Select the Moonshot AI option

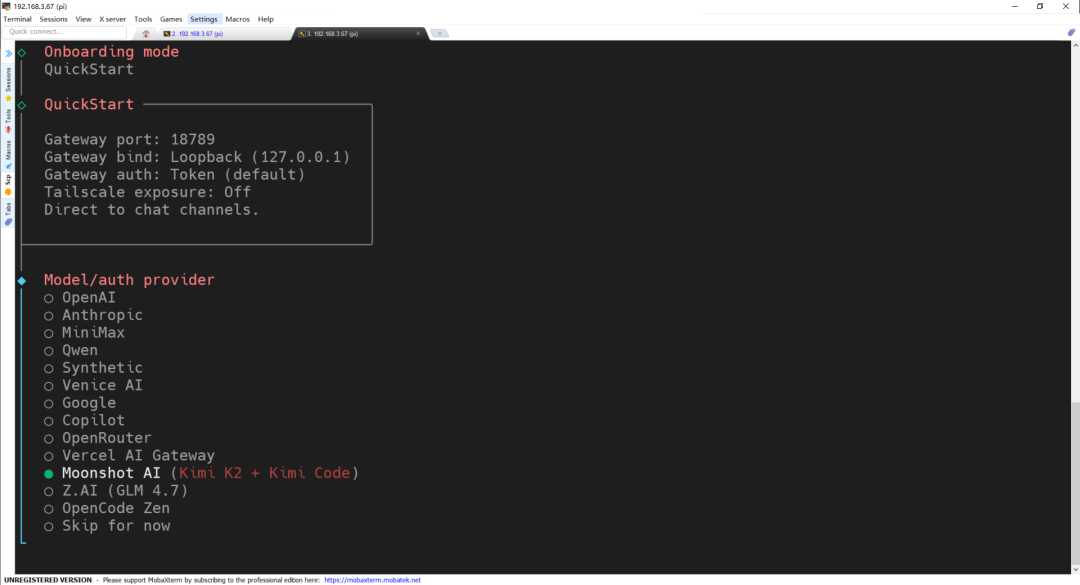[x=201, y=473]
